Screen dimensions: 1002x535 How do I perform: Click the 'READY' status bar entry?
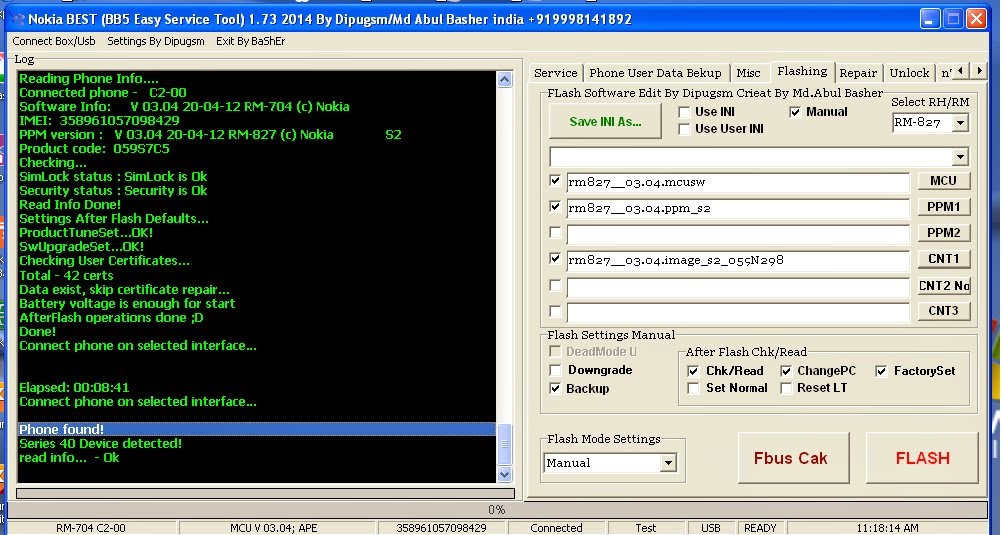click(760, 528)
